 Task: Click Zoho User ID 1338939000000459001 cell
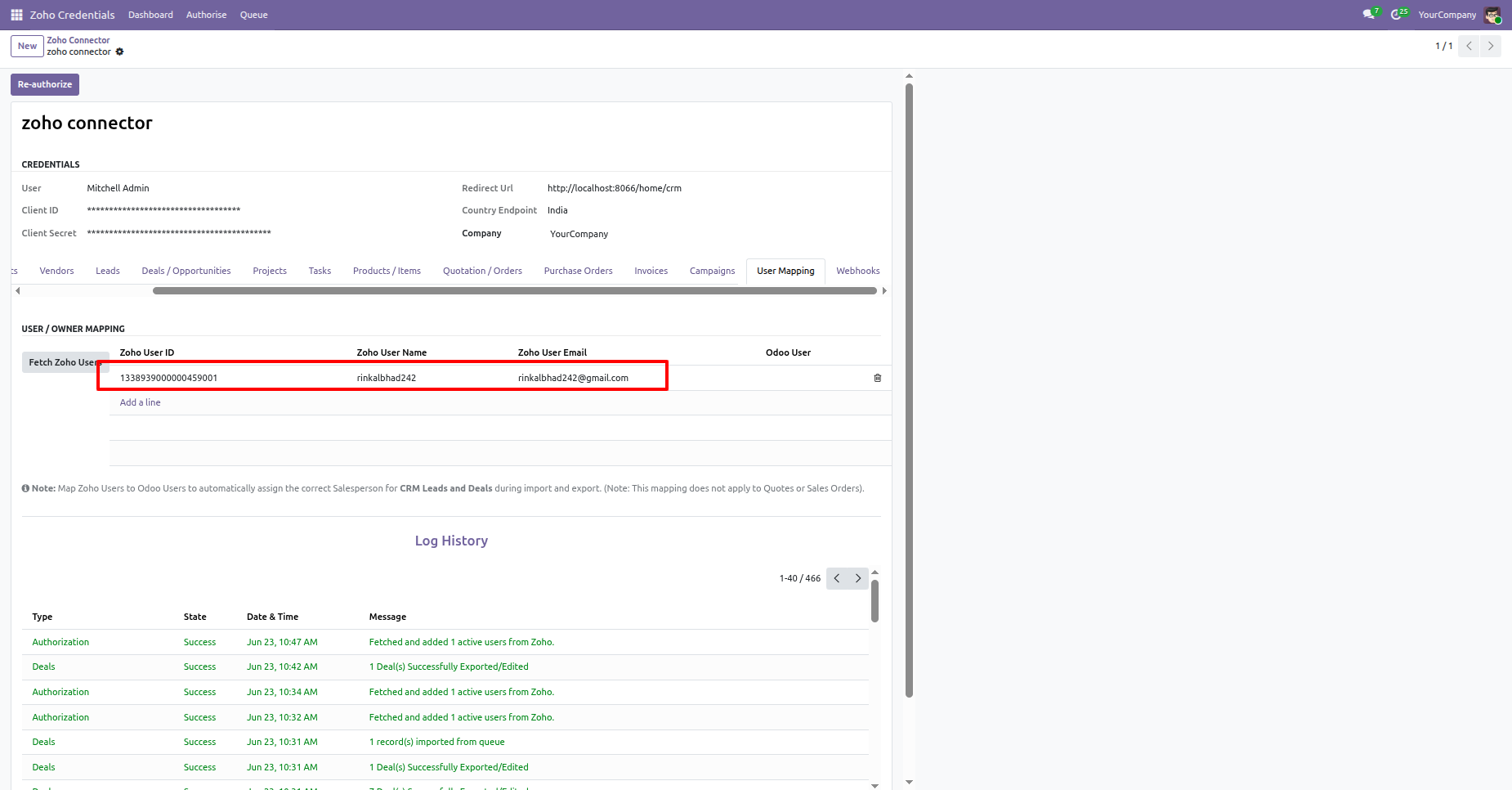[168, 378]
